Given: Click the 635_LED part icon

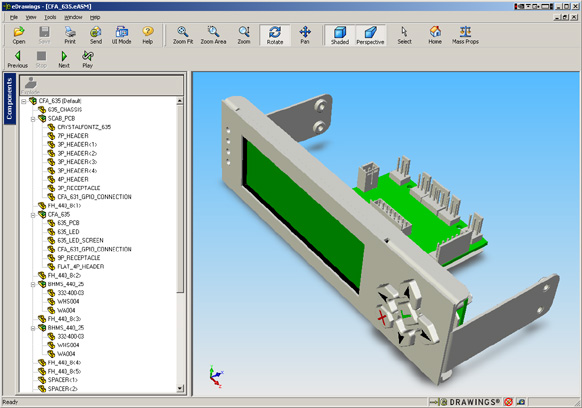Looking at the screenshot, I should pos(51,232).
